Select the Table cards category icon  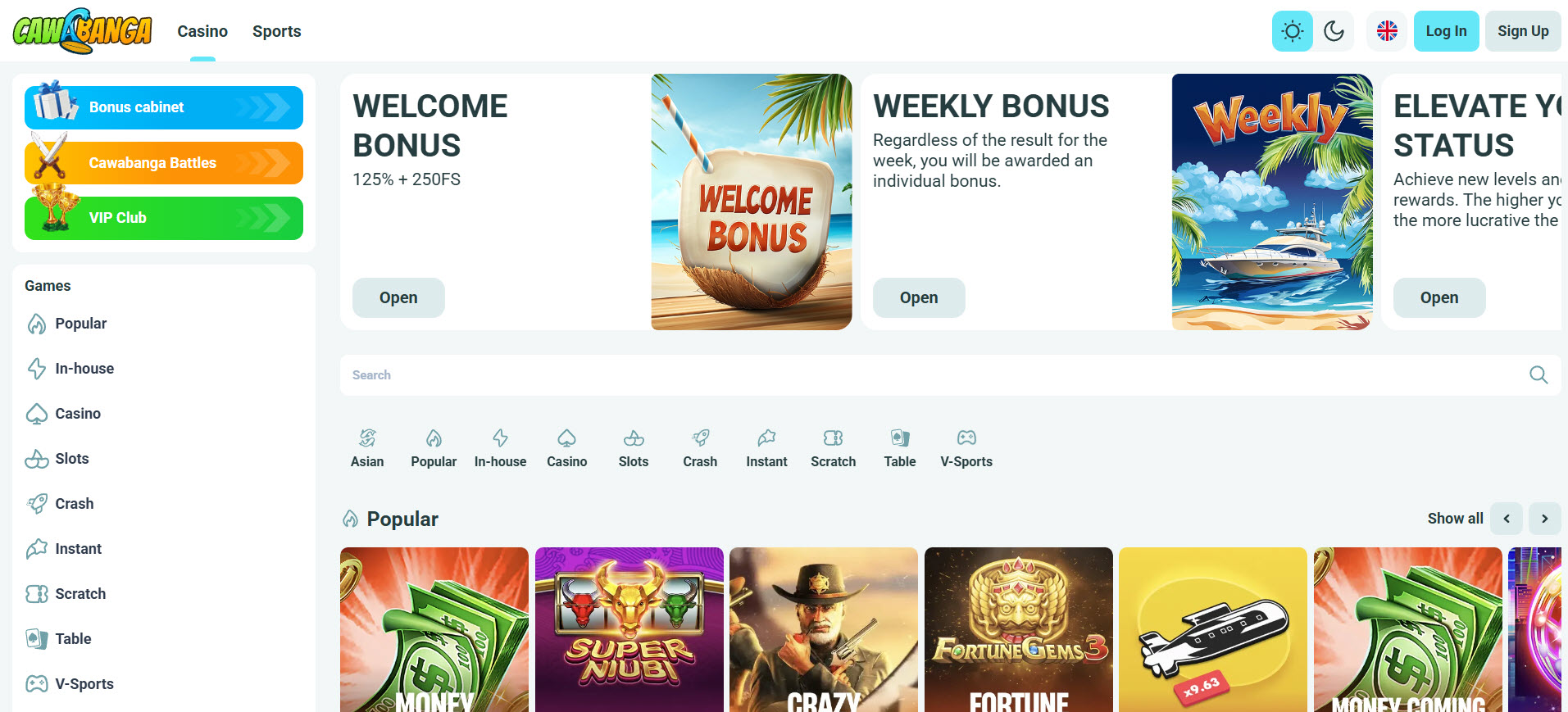tap(900, 438)
